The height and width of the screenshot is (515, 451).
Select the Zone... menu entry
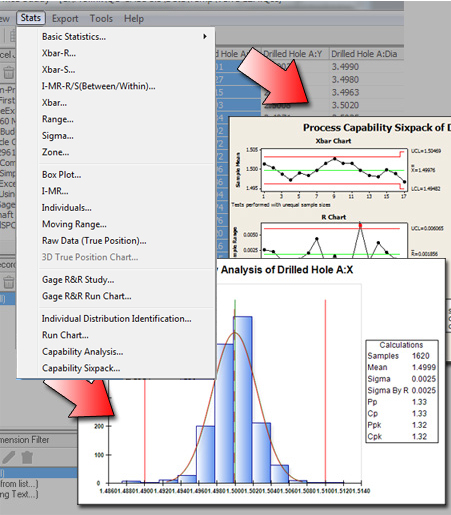[x=116, y=152]
